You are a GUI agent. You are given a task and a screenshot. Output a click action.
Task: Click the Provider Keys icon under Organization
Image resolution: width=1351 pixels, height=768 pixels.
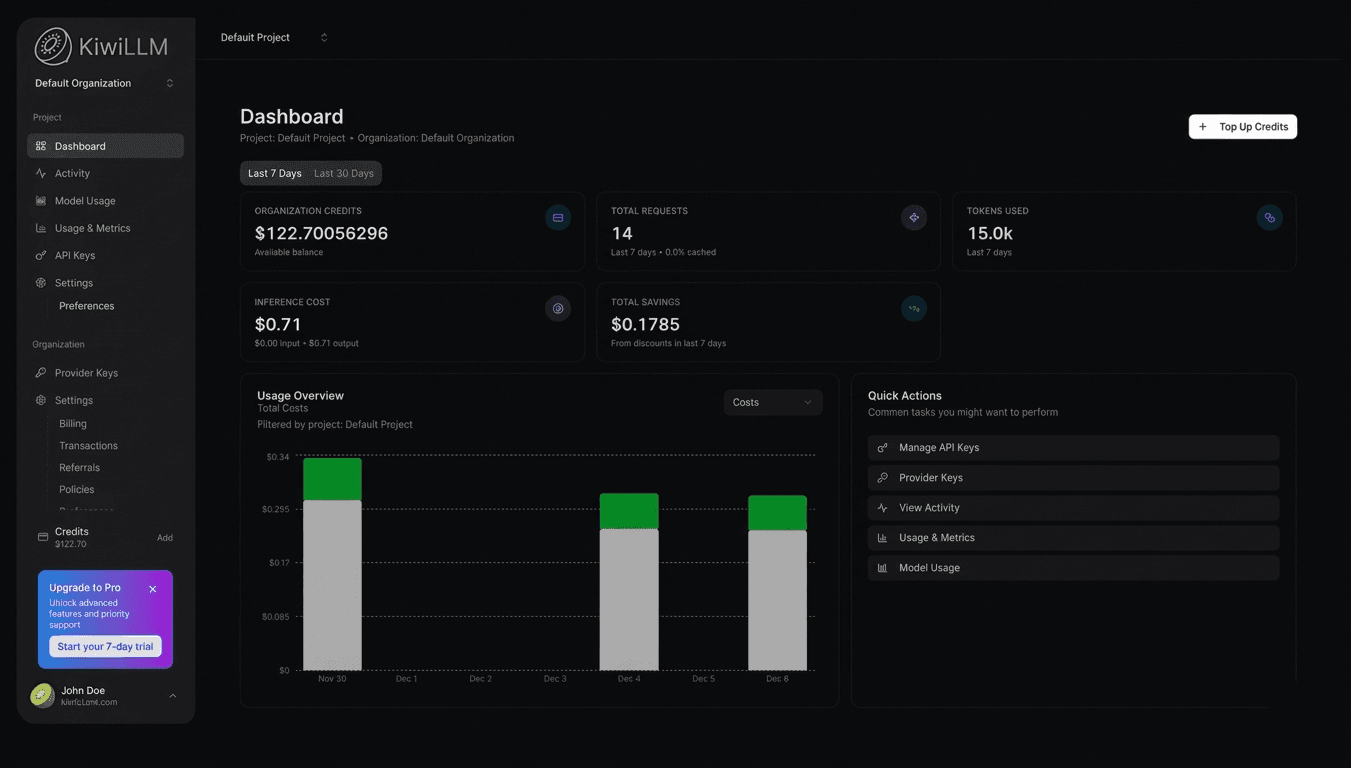click(40, 372)
